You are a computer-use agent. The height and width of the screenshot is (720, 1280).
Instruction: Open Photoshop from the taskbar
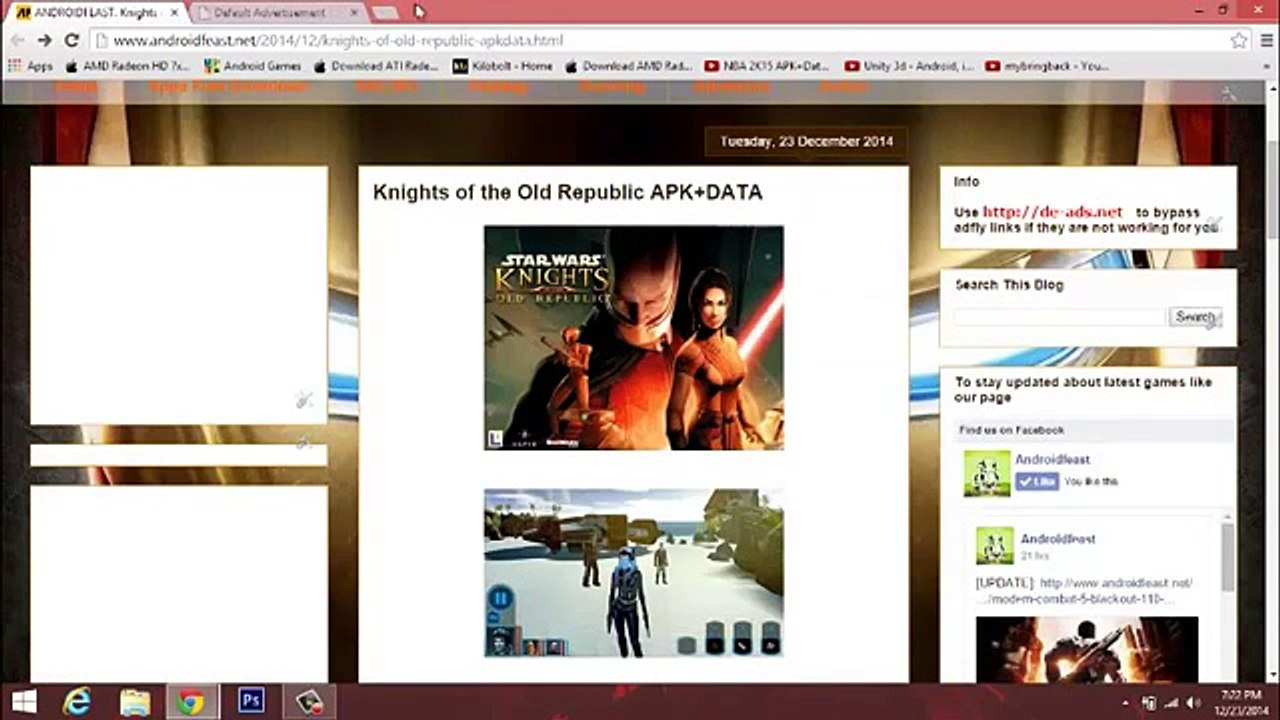pyautogui.click(x=251, y=702)
